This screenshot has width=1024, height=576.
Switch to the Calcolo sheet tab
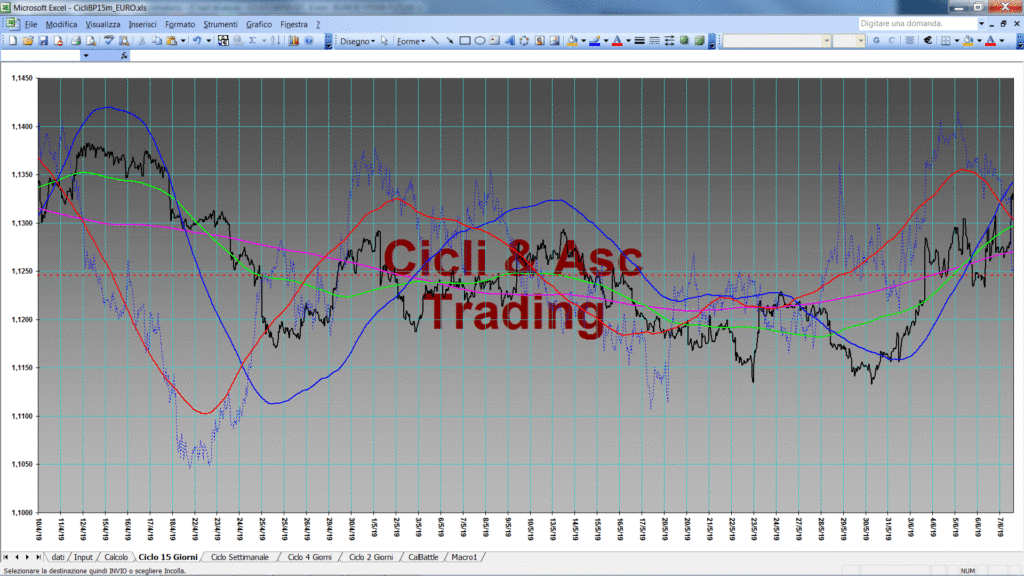pyautogui.click(x=116, y=557)
